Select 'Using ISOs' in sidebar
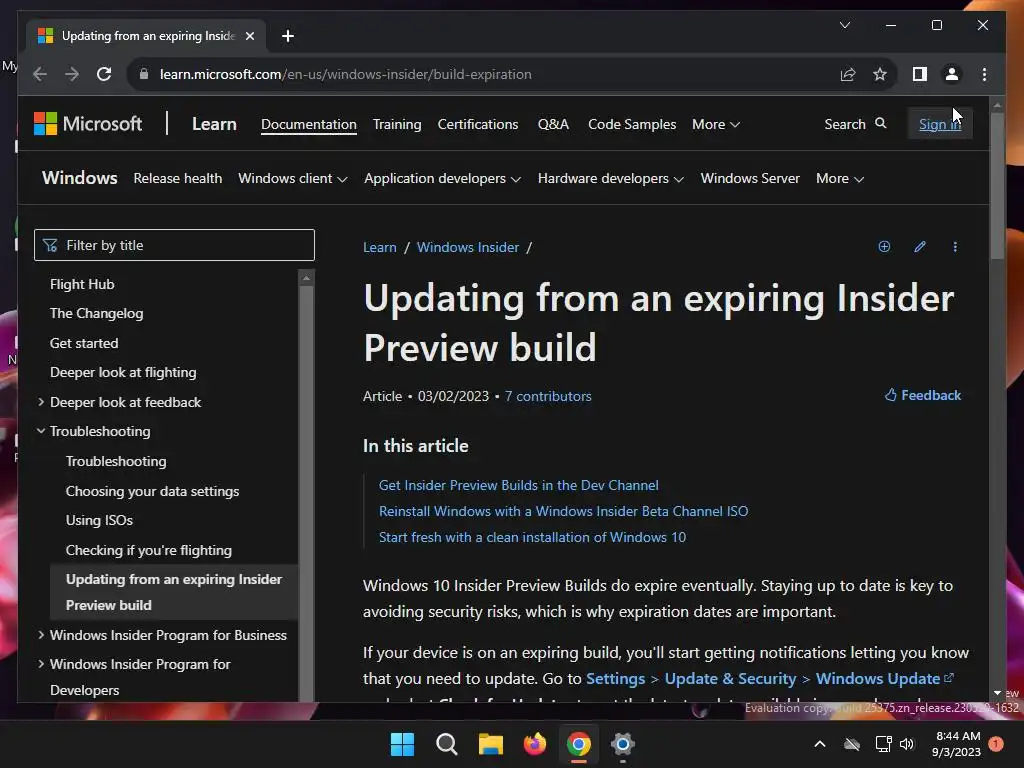1024x768 pixels. pyautogui.click(x=99, y=520)
